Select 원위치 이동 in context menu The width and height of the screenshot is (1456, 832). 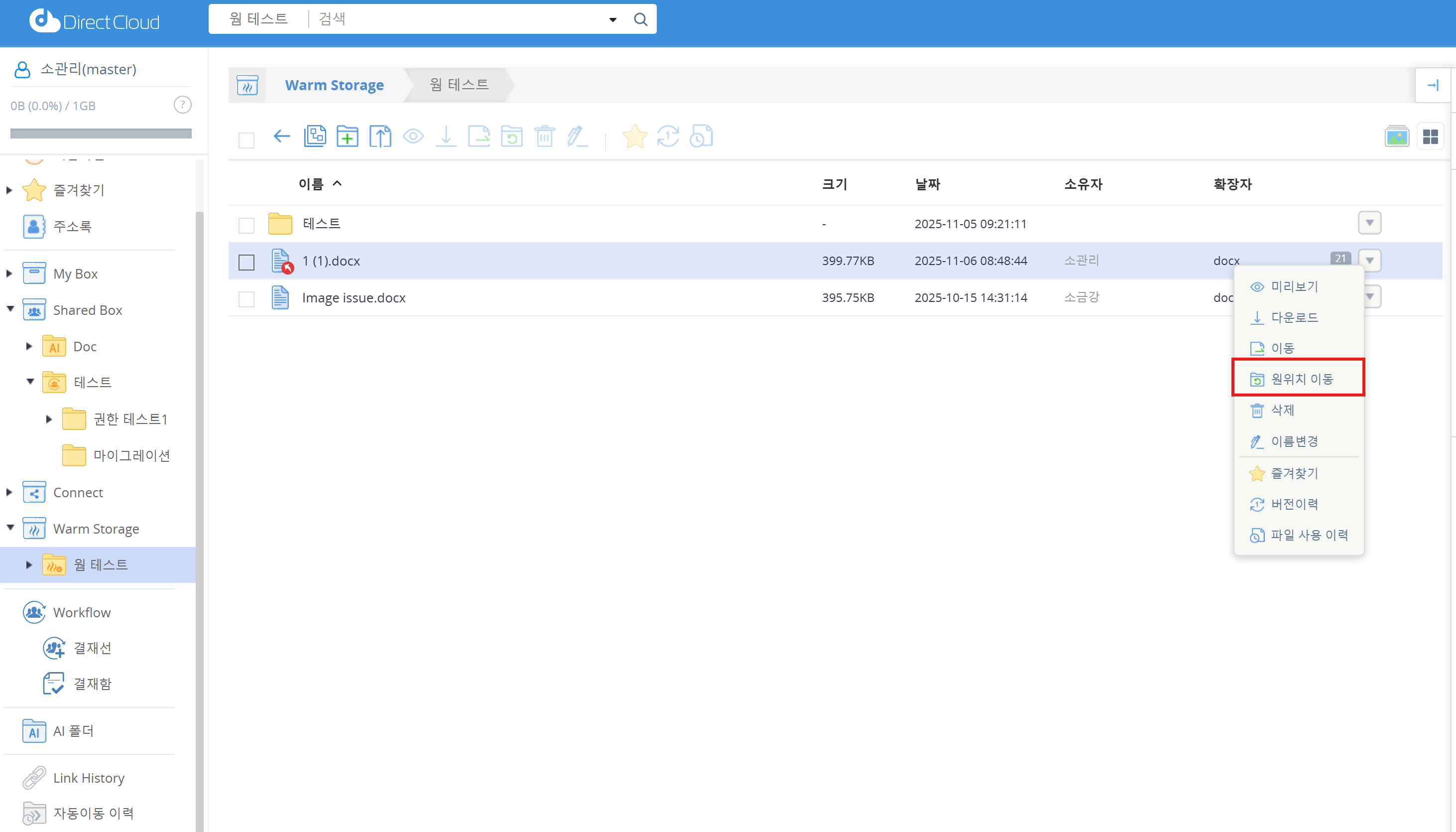click(1301, 379)
